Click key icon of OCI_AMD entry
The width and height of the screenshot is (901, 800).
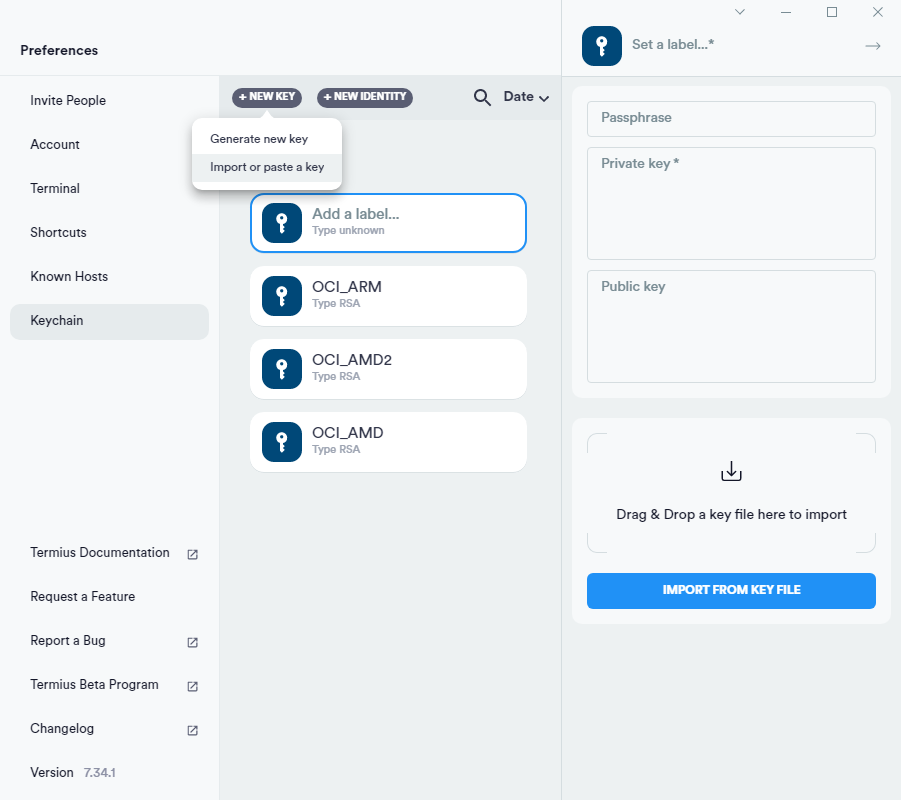pos(282,442)
